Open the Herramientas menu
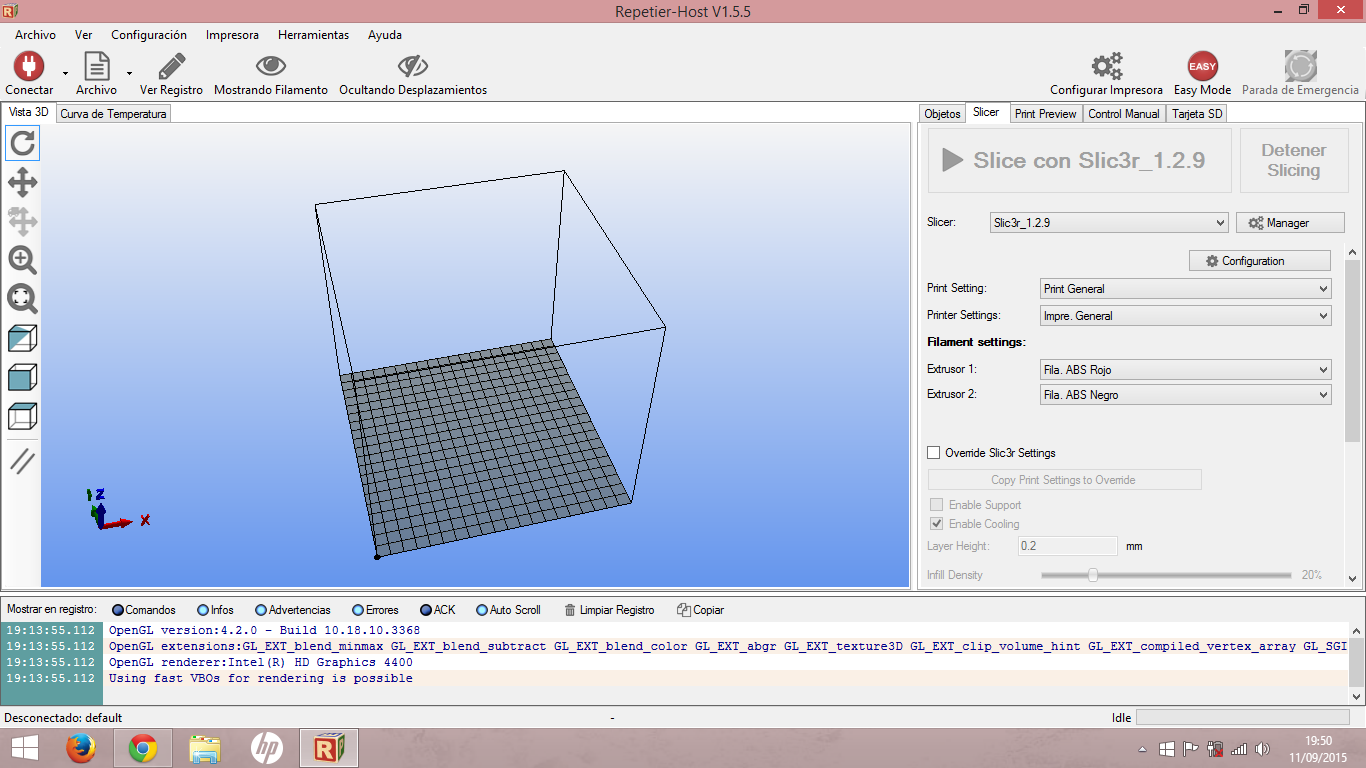 coord(314,35)
